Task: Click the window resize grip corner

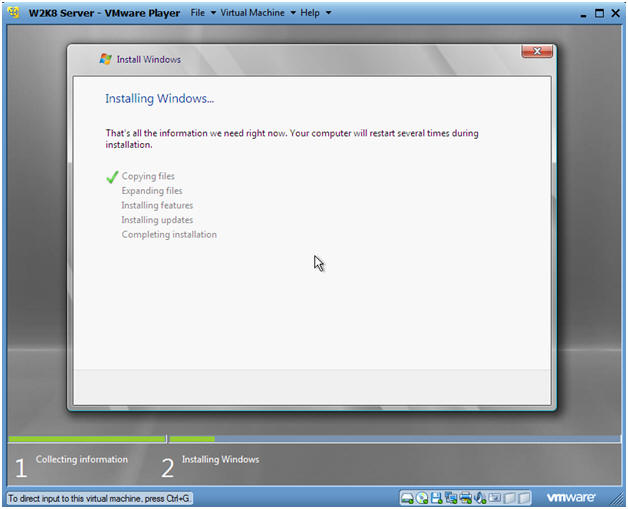Action: pos(616,498)
